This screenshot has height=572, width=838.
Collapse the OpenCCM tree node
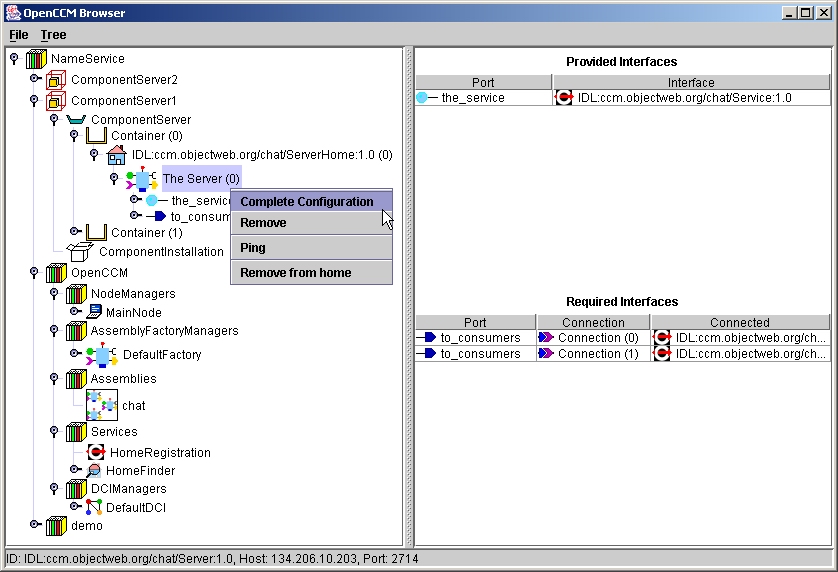[34, 271]
